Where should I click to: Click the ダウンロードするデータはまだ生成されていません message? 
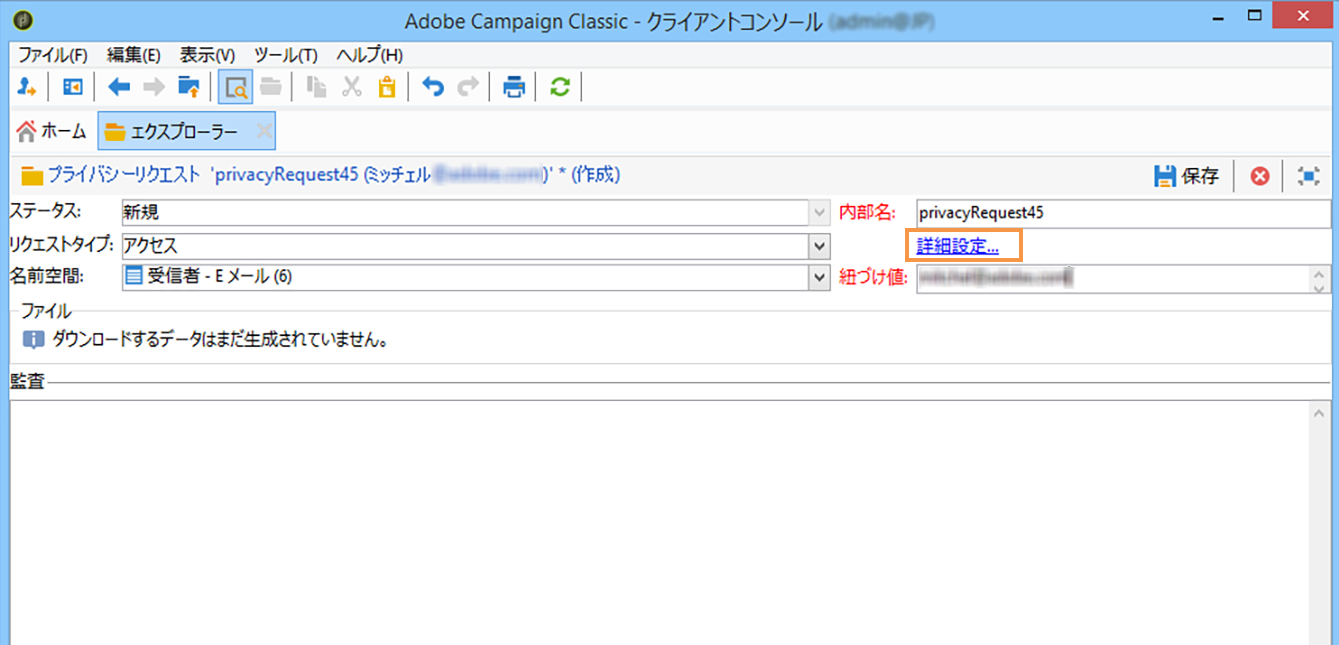(x=220, y=340)
